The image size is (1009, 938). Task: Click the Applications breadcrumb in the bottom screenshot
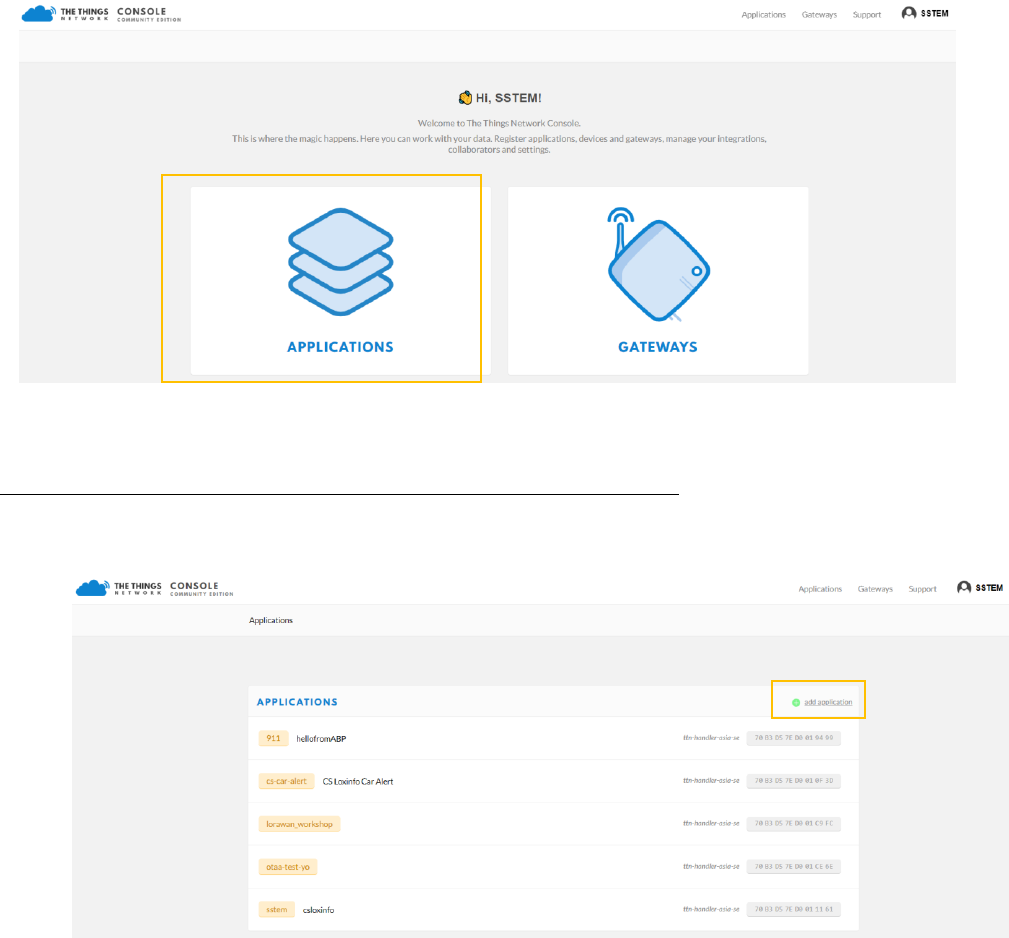(x=271, y=621)
